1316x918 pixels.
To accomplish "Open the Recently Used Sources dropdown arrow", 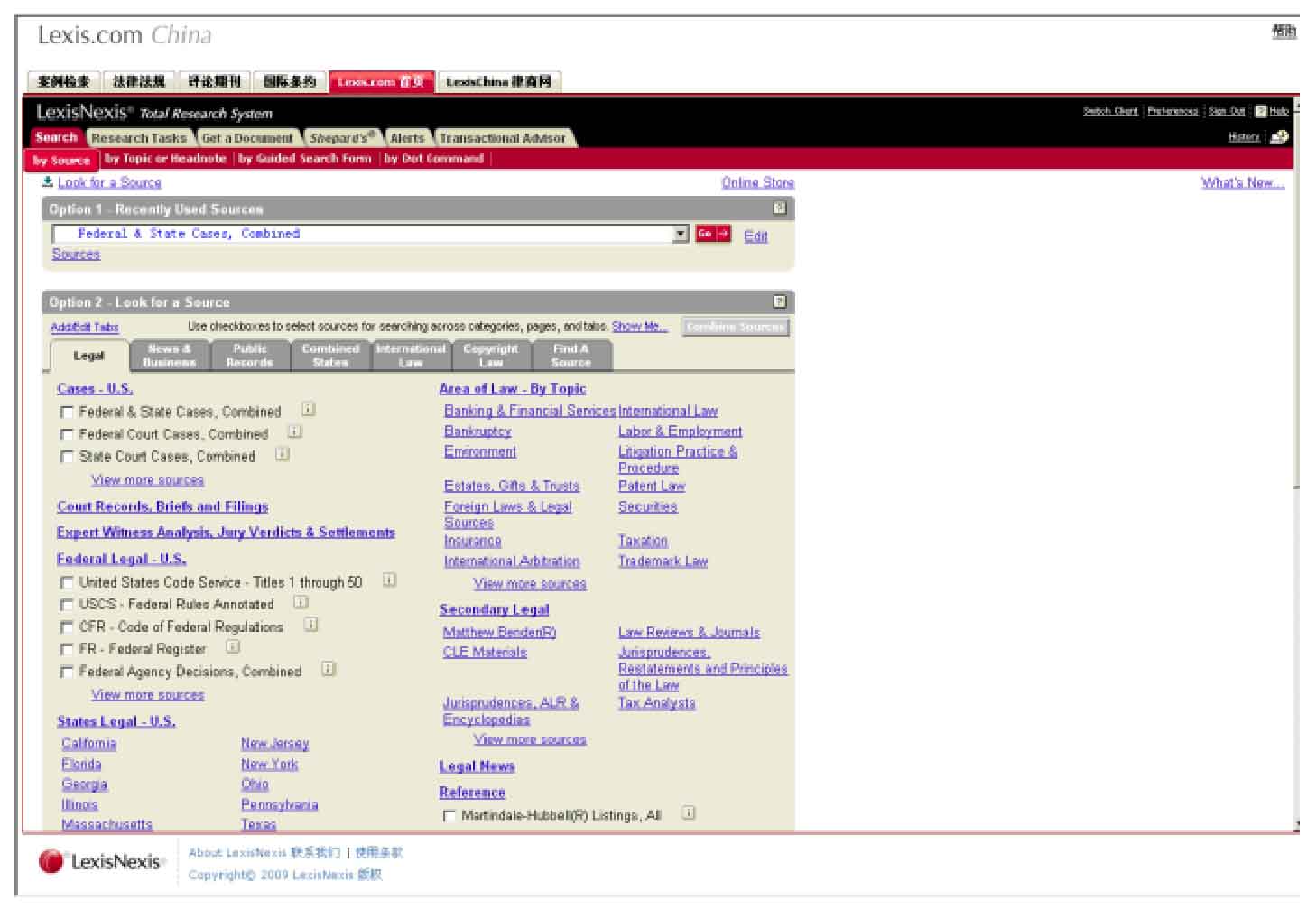I will point(681,234).
